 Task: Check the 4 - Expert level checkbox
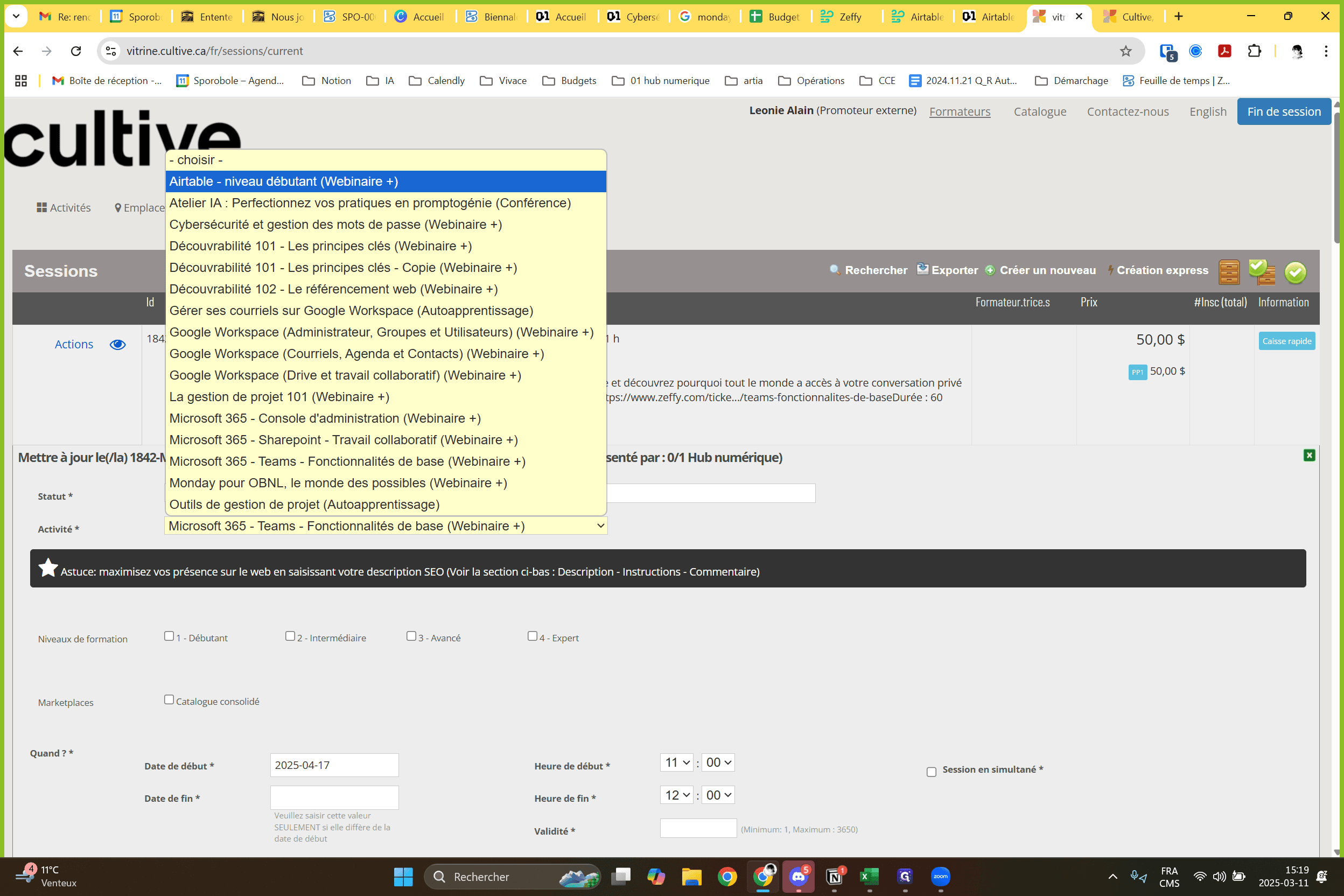pos(533,636)
